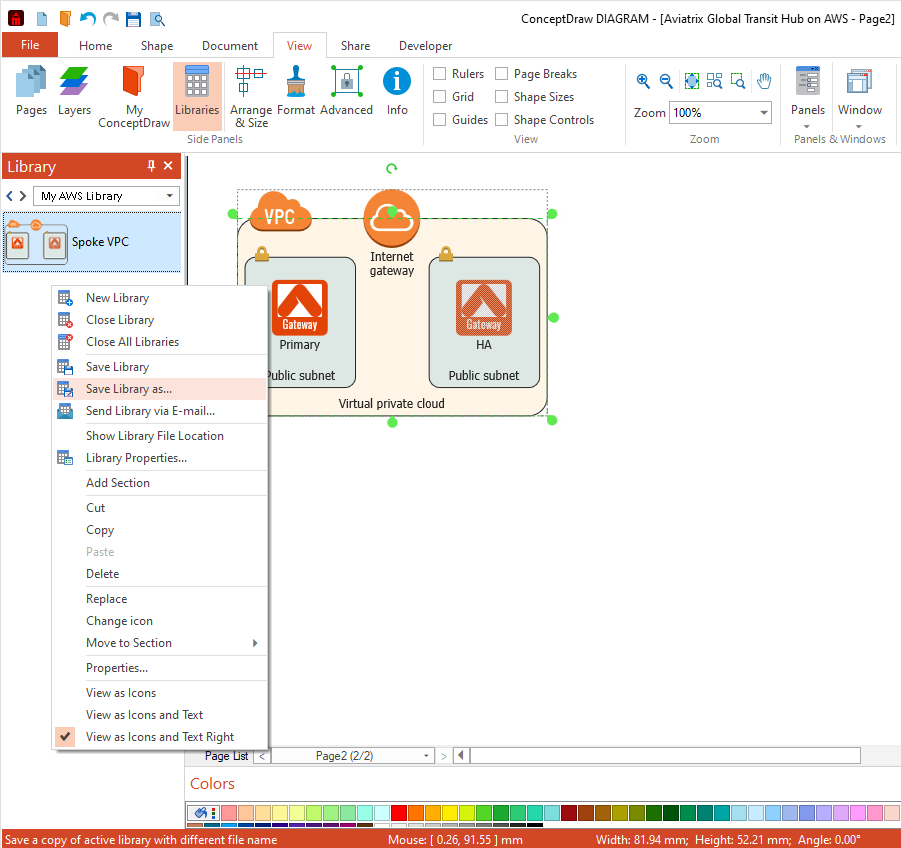Open the Layers panel
The image size is (901, 848).
(74, 91)
